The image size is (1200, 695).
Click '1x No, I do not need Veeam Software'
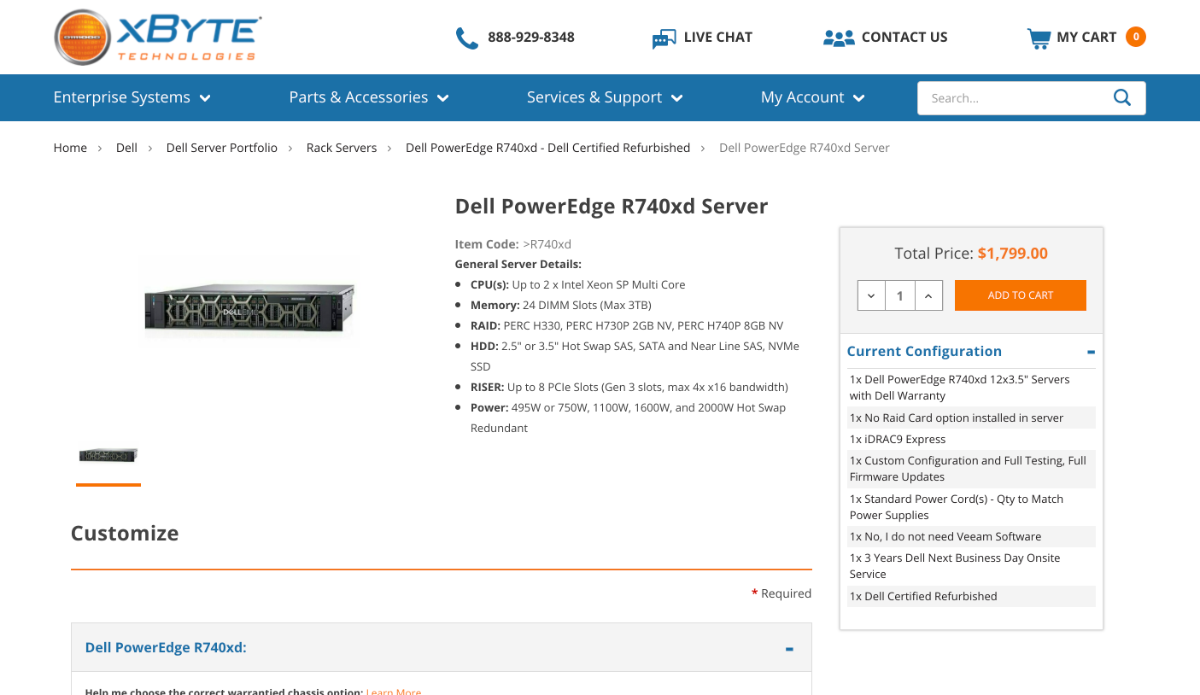971,537
